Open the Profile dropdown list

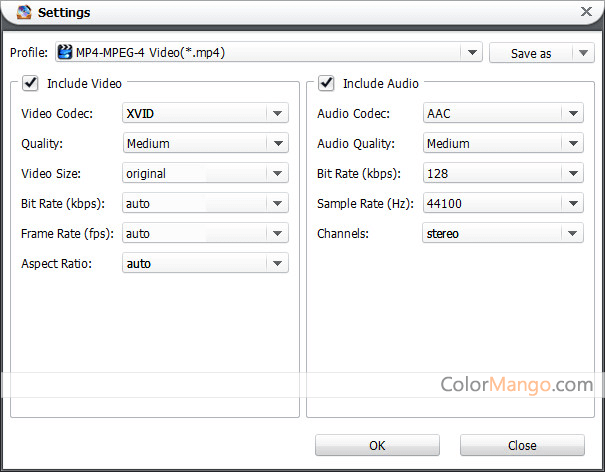(x=472, y=52)
